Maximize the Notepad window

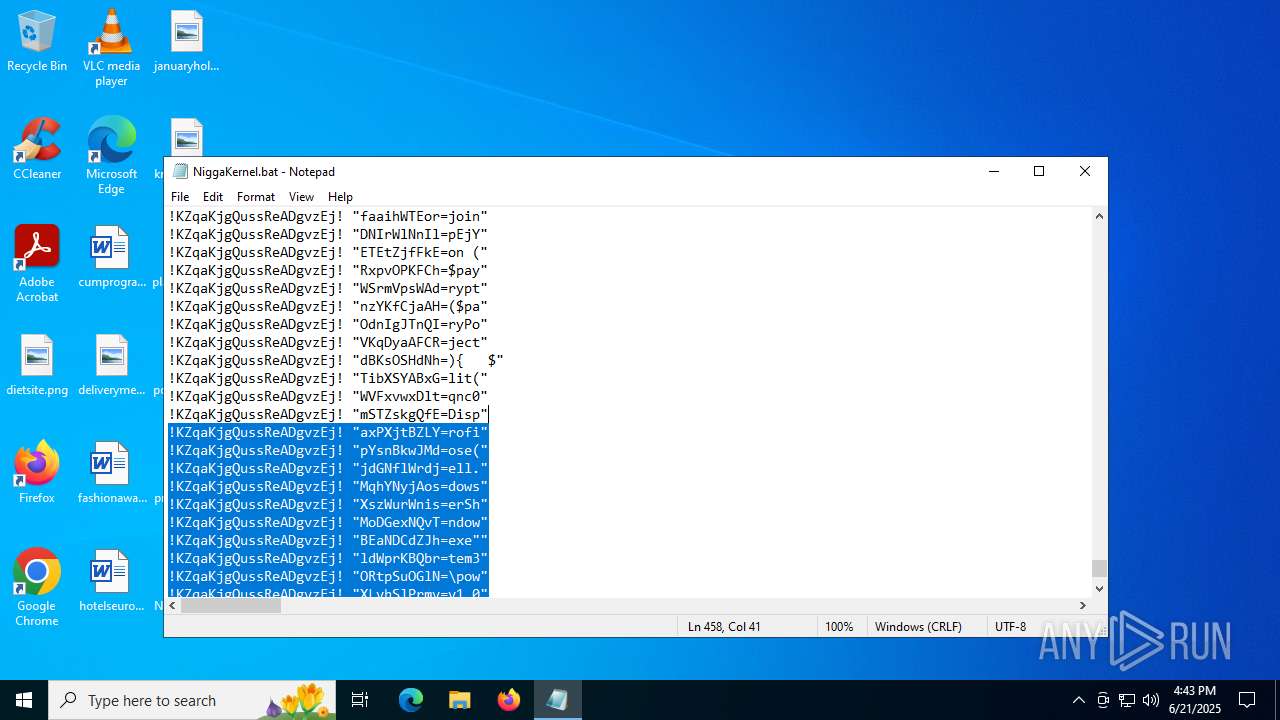click(1039, 171)
